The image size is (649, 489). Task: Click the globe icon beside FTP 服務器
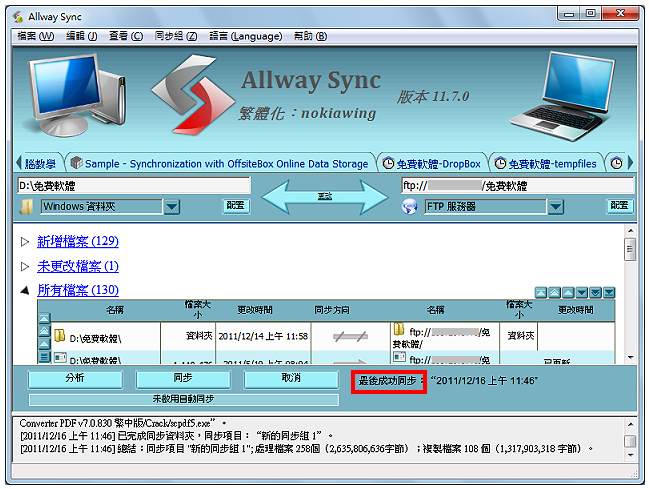(410, 206)
